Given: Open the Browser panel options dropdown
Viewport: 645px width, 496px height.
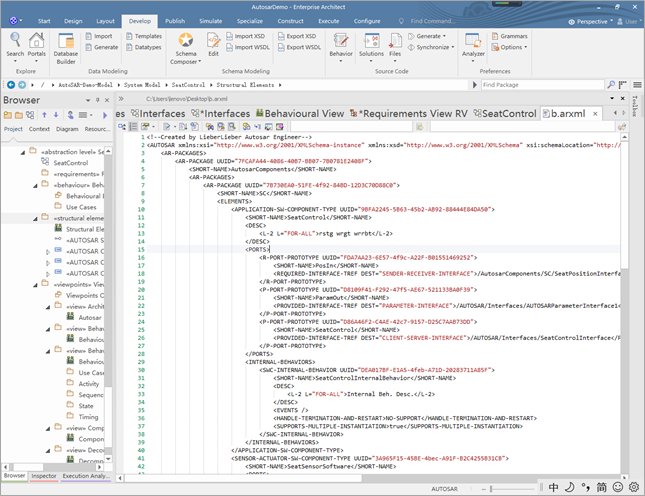Looking at the screenshot, I should click(x=88, y=100).
